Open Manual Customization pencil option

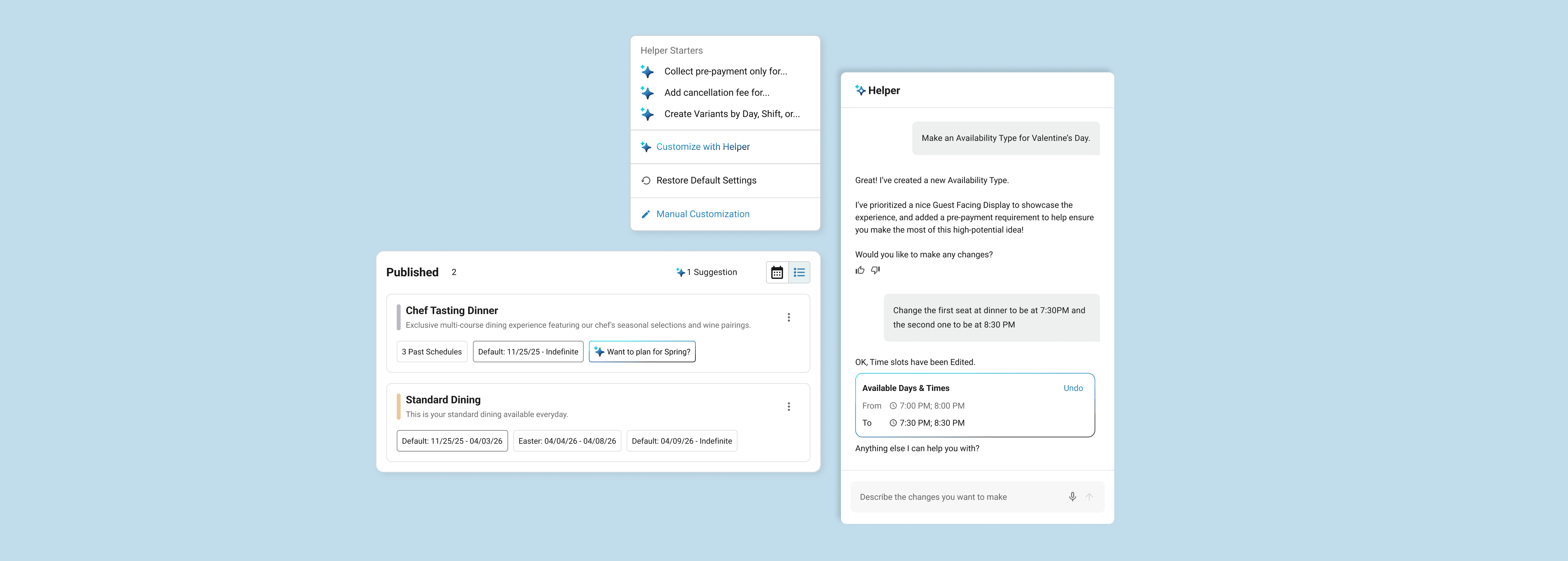pyautogui.click(x=703, y=214)
